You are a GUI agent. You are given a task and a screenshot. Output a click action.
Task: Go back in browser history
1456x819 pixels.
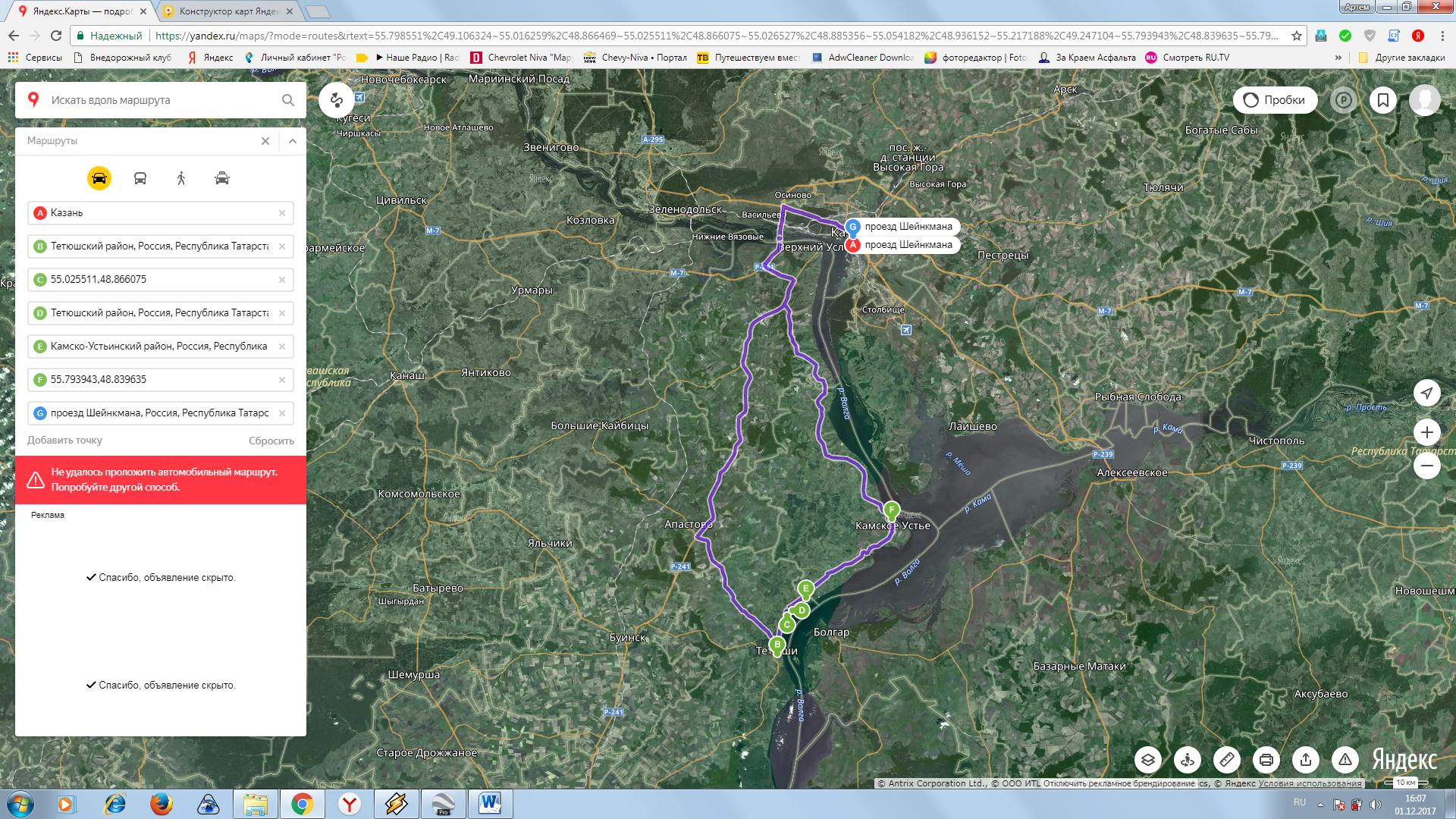pyautogui.click(x=14, y=36)
